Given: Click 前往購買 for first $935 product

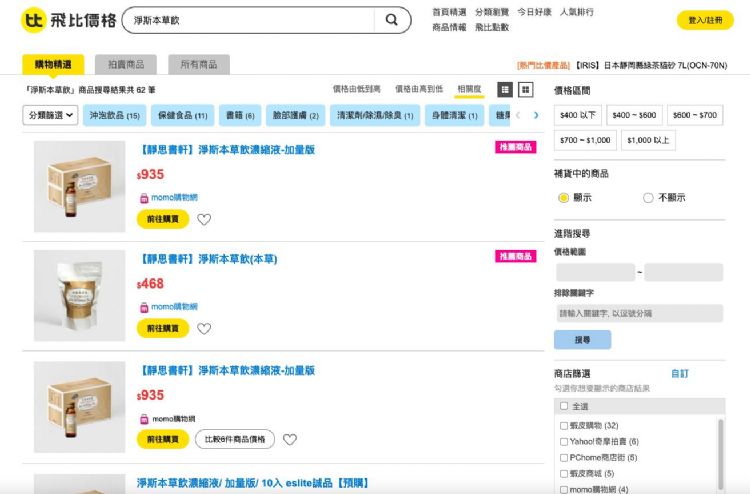Looking at the screenshot, I should coord(163,219).
